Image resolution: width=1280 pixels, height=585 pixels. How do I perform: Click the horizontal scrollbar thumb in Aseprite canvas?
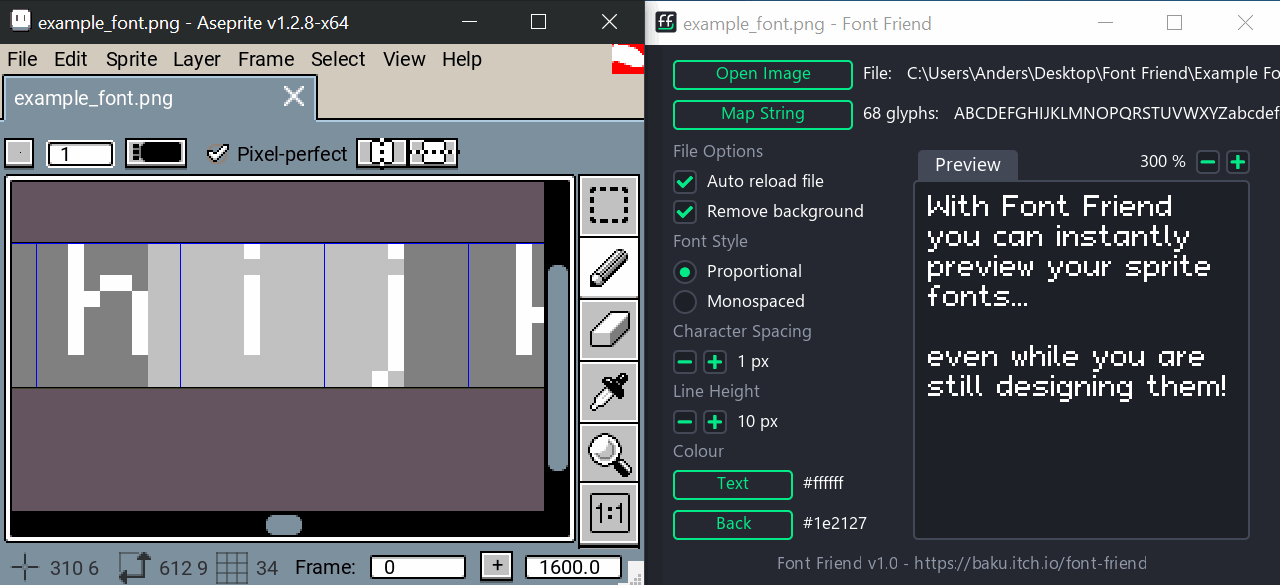click(284, 525)
